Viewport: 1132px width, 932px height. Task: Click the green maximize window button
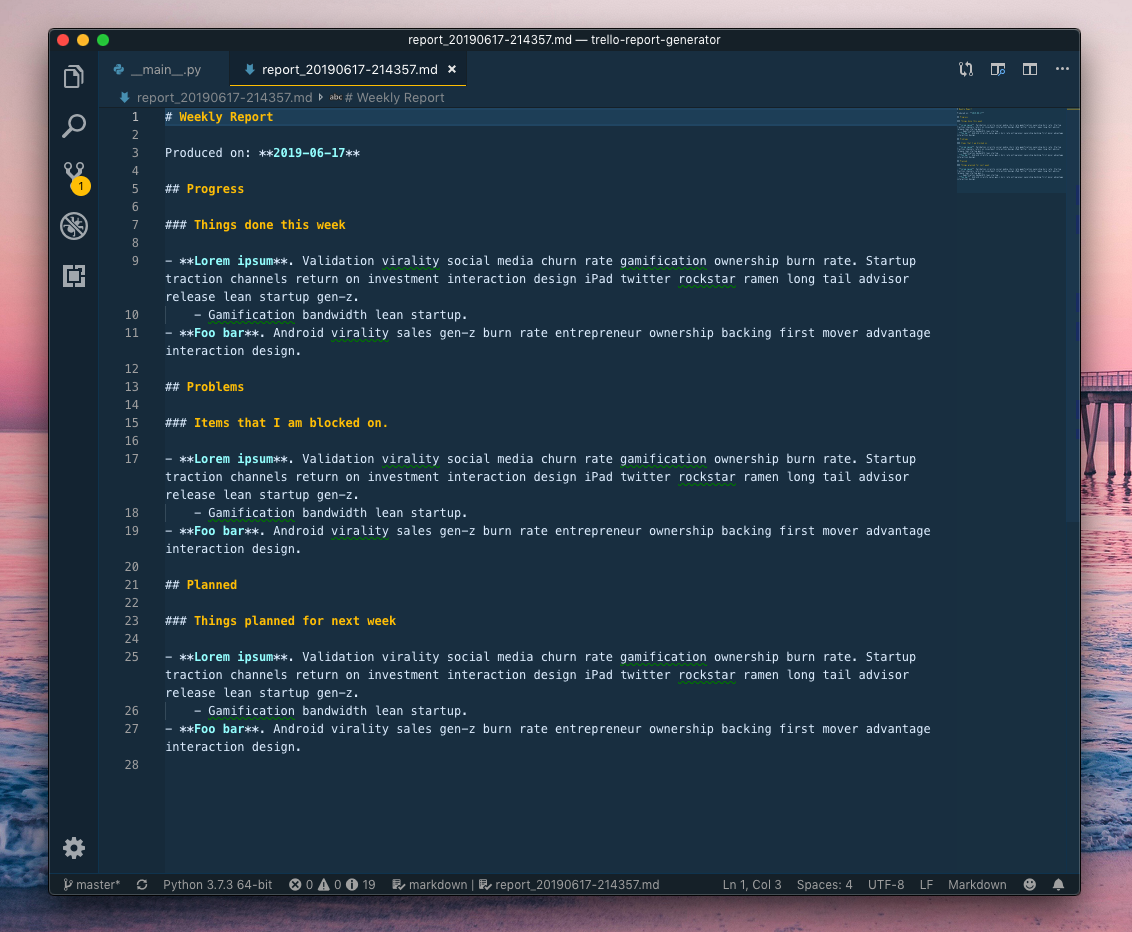[103, 40]
